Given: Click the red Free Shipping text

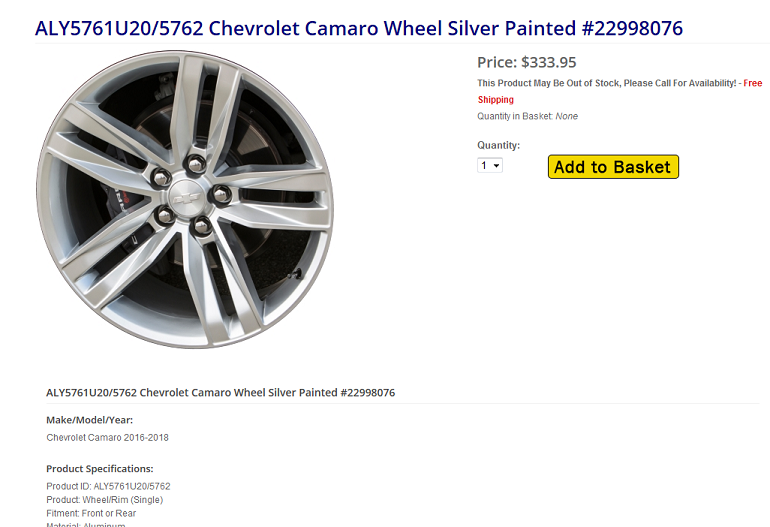Looking at the screenshot, I should pos(496,100).
